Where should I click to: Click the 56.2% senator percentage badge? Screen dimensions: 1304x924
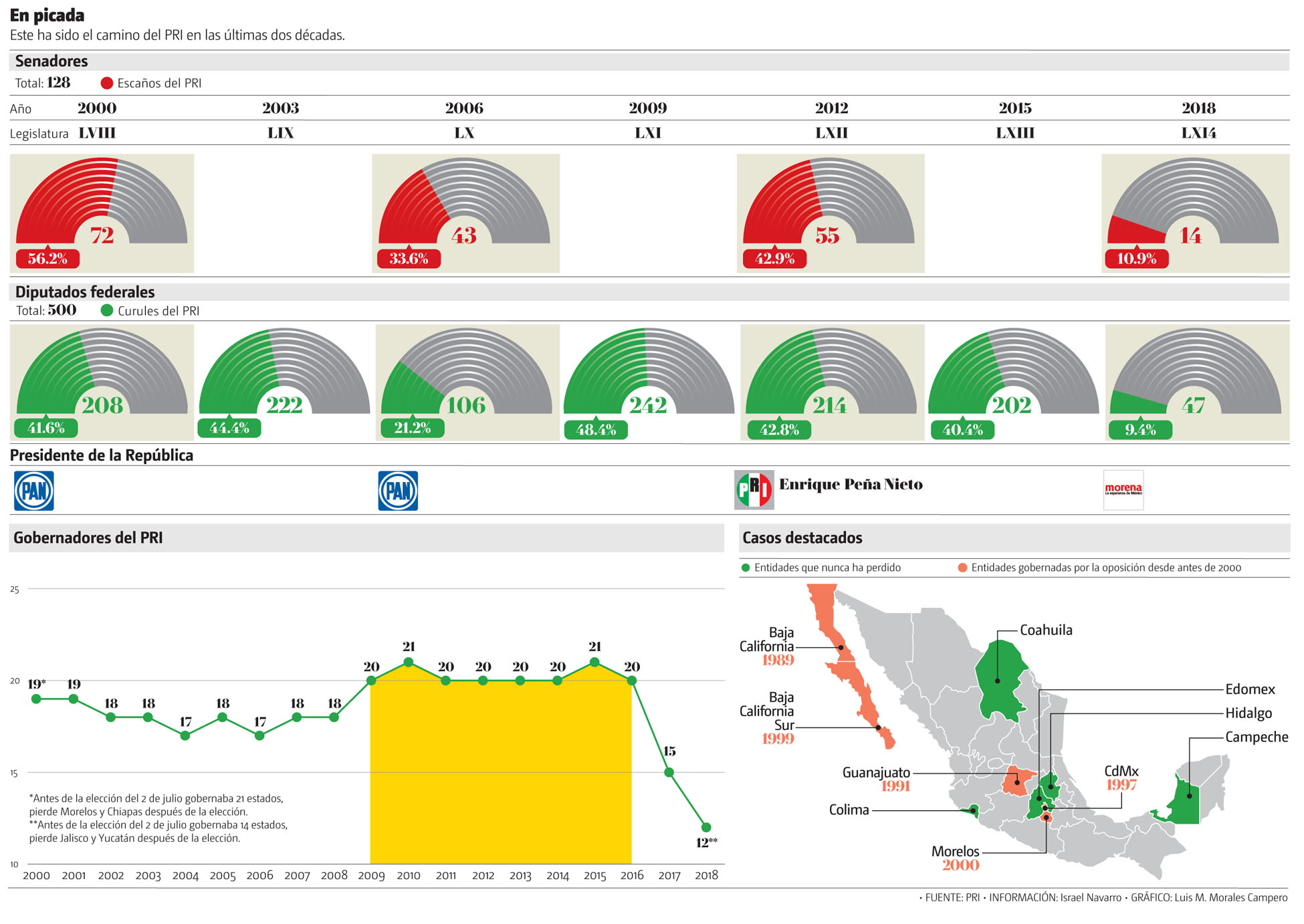click(47, 259)
